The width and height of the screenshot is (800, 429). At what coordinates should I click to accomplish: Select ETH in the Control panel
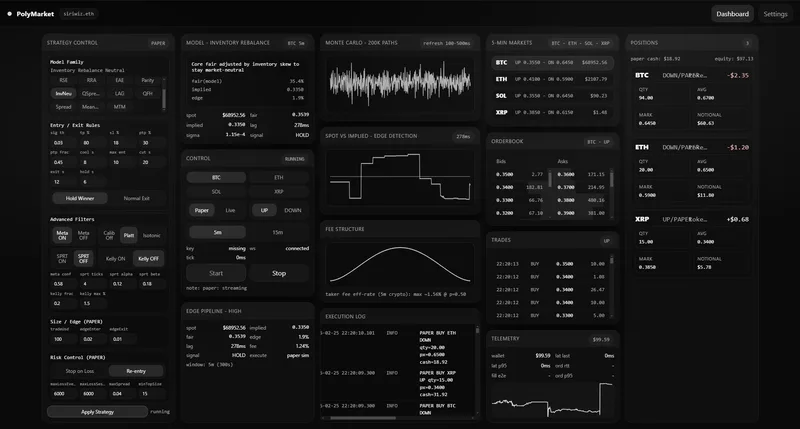(279, 178)
